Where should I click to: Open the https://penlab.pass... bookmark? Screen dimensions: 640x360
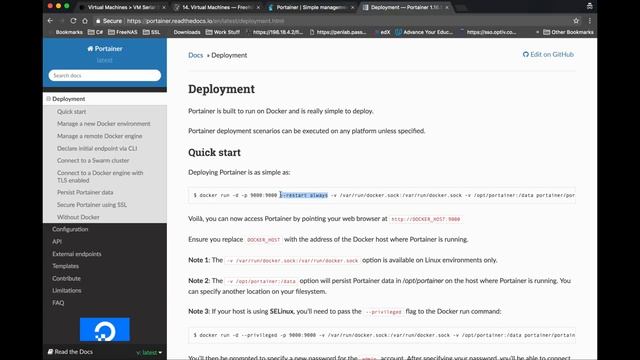pyautogui.click(x=338, y=32)
